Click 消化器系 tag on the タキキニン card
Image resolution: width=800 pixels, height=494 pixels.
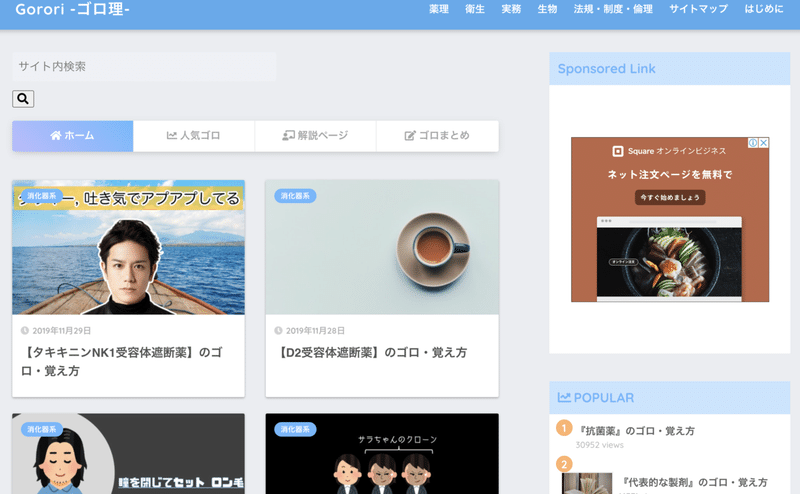[42, 196]
